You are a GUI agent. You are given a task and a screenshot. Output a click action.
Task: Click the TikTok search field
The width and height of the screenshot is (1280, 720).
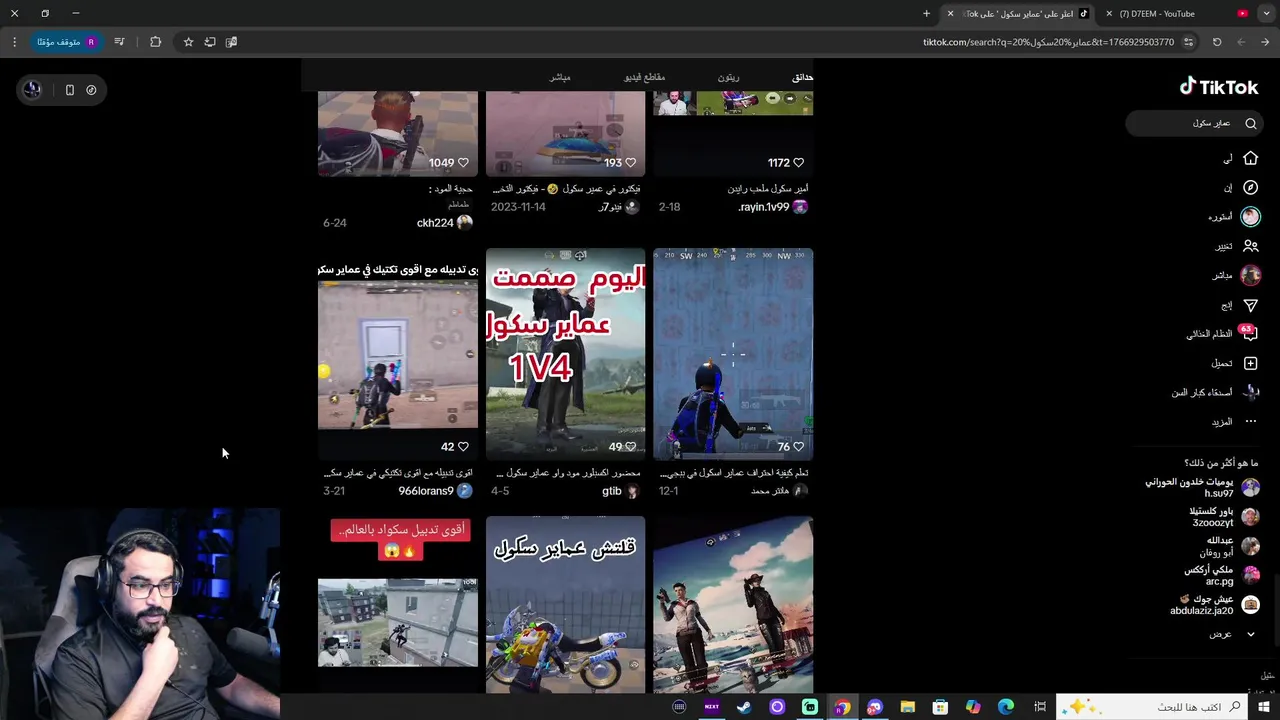[x=1196, y=123]
